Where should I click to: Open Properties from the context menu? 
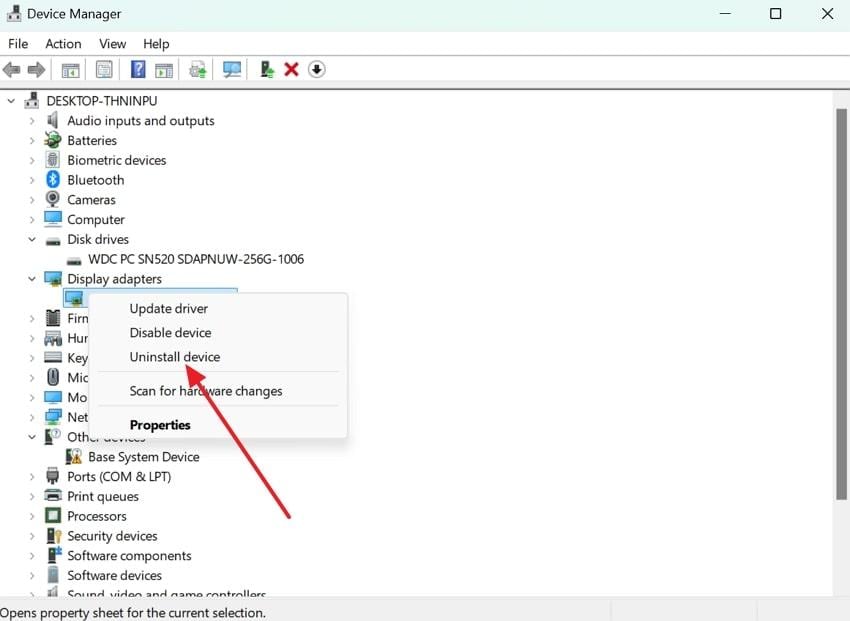click(160, 424)
